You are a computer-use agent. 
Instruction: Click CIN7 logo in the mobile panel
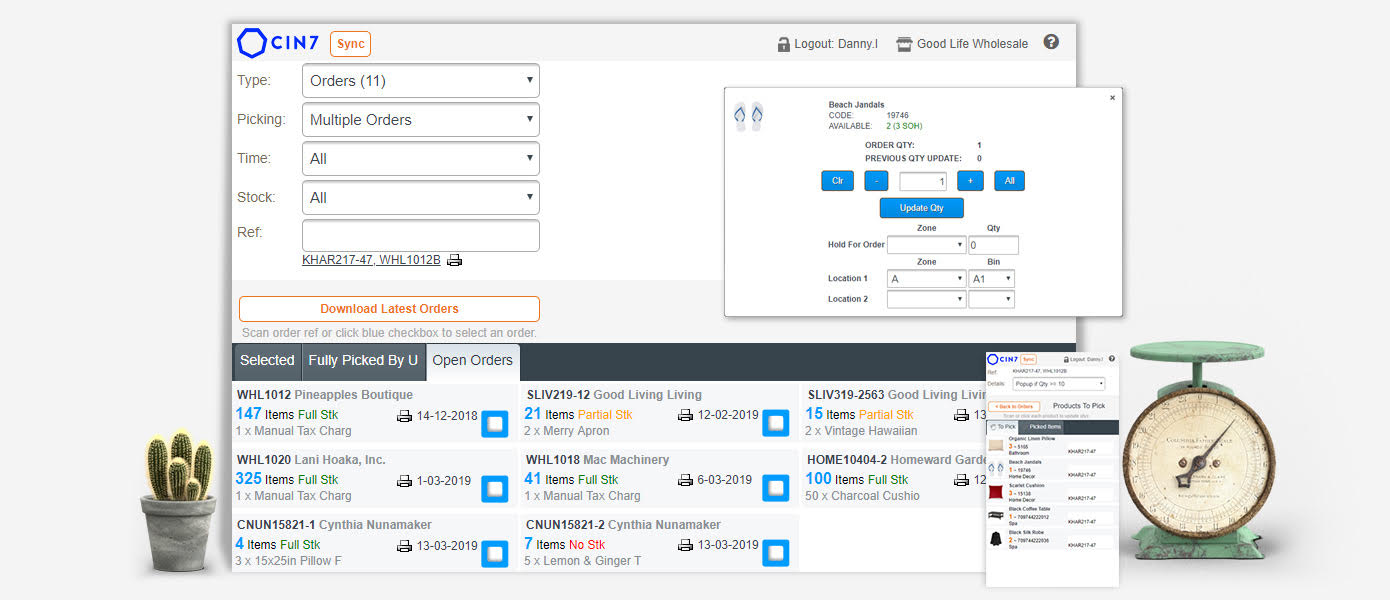click(1002, 359)
